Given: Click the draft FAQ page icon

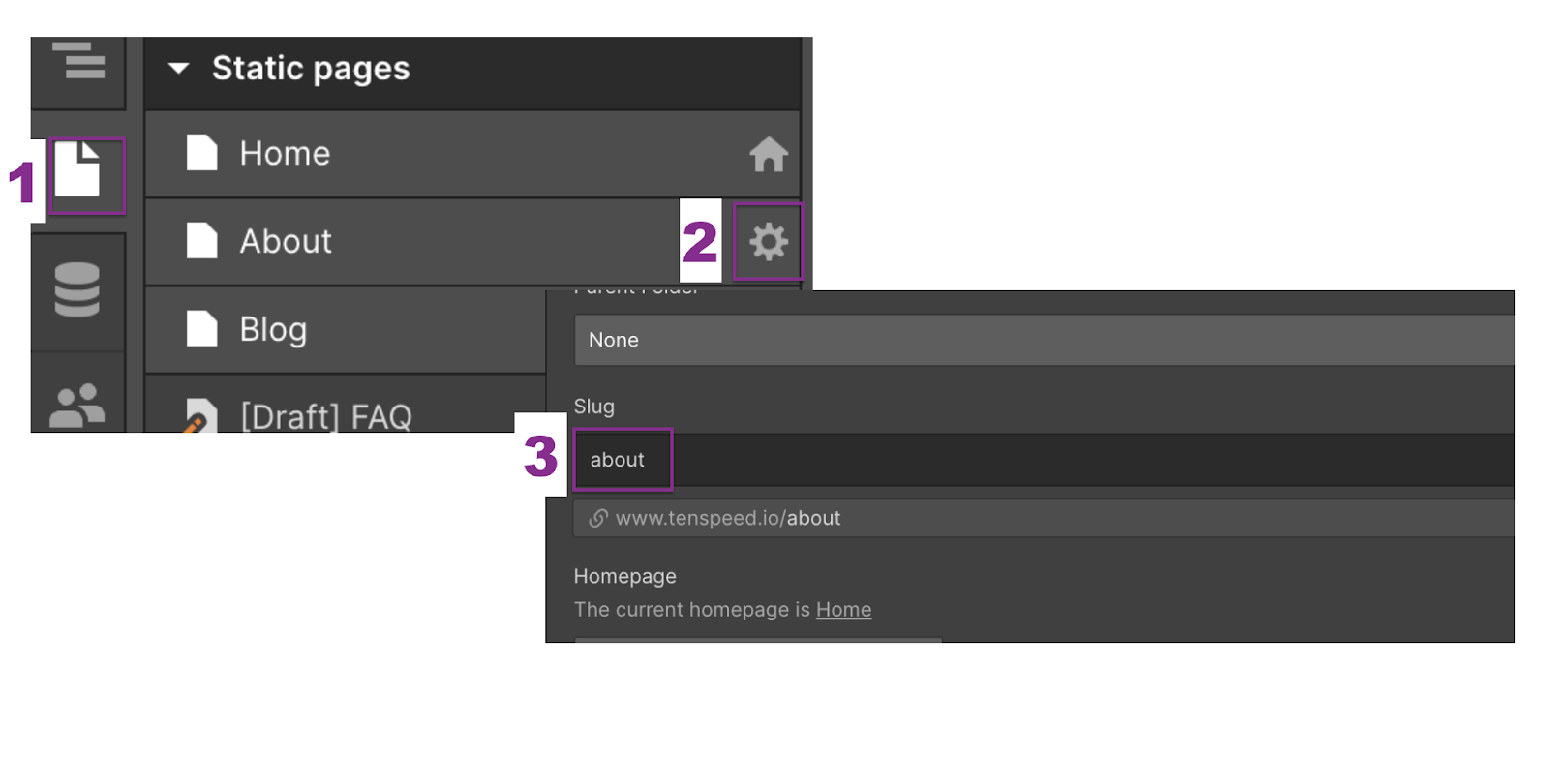Looking at the screenshot, I should tap(199, 416).
